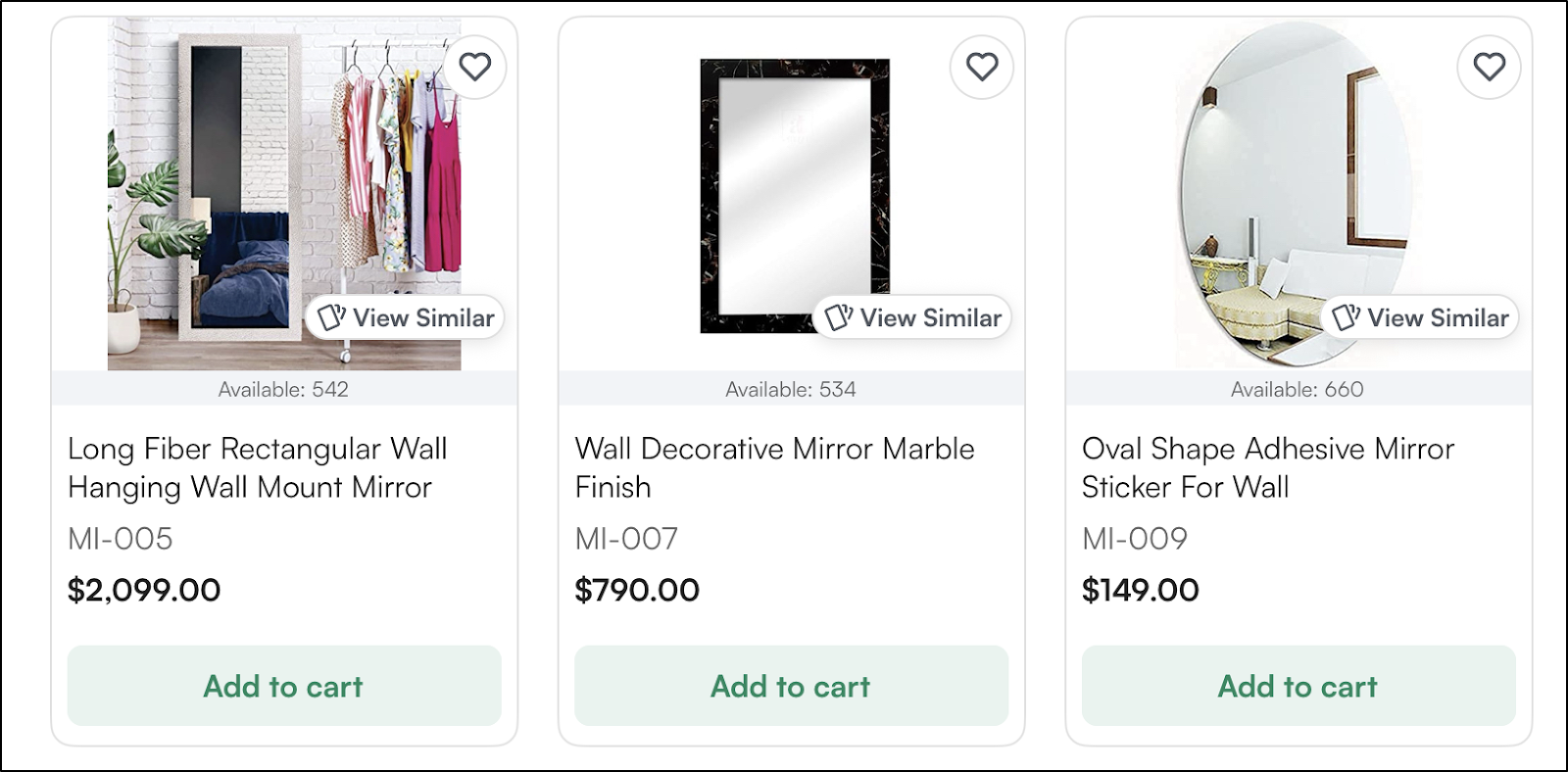The height and width of the screenshot is (772, 1568).
Task: Open Long Fiber Rectangular Wall Hanging Mirror title
Action: 258,468
